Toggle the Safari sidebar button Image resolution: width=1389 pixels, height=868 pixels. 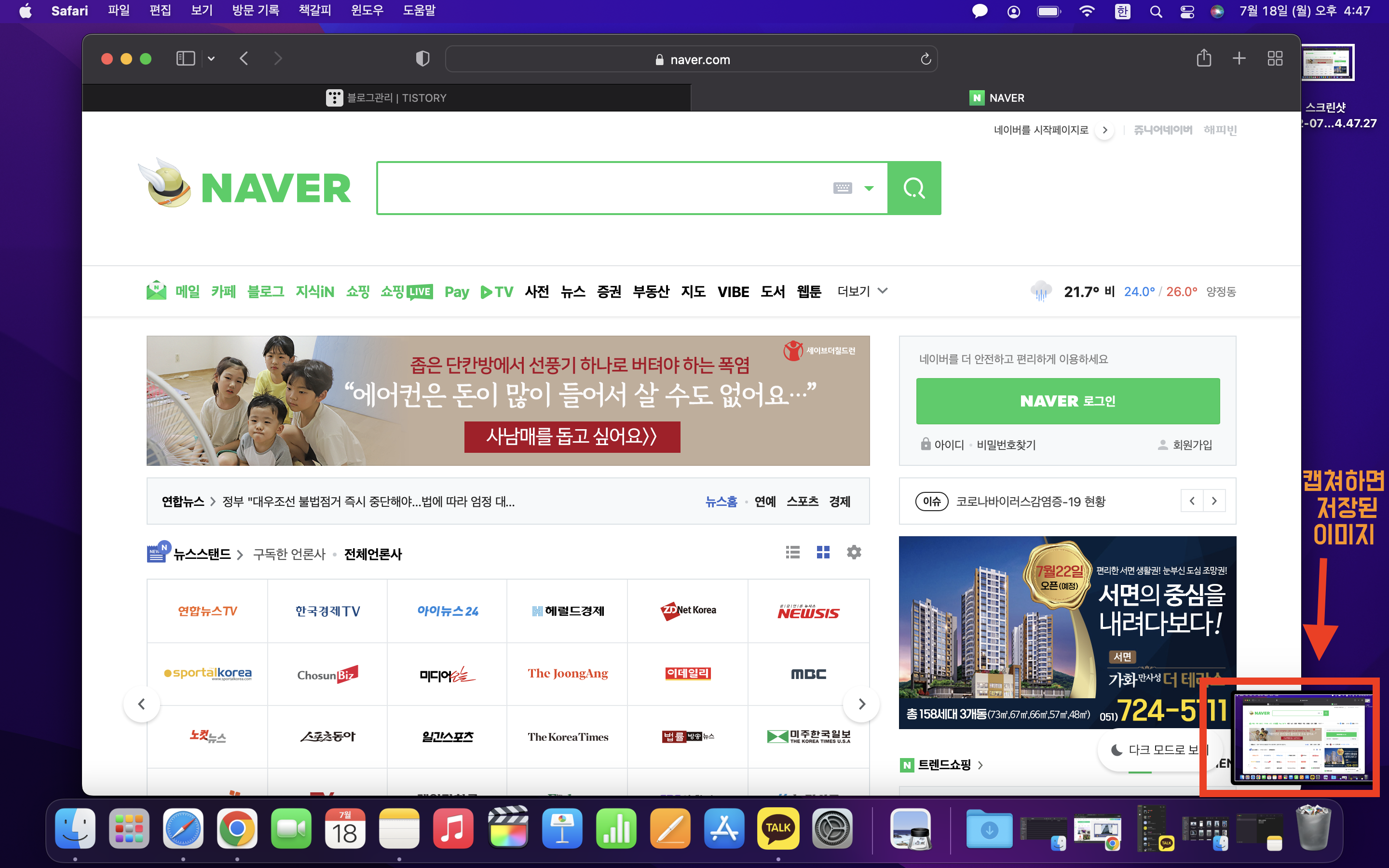point(185,58)
